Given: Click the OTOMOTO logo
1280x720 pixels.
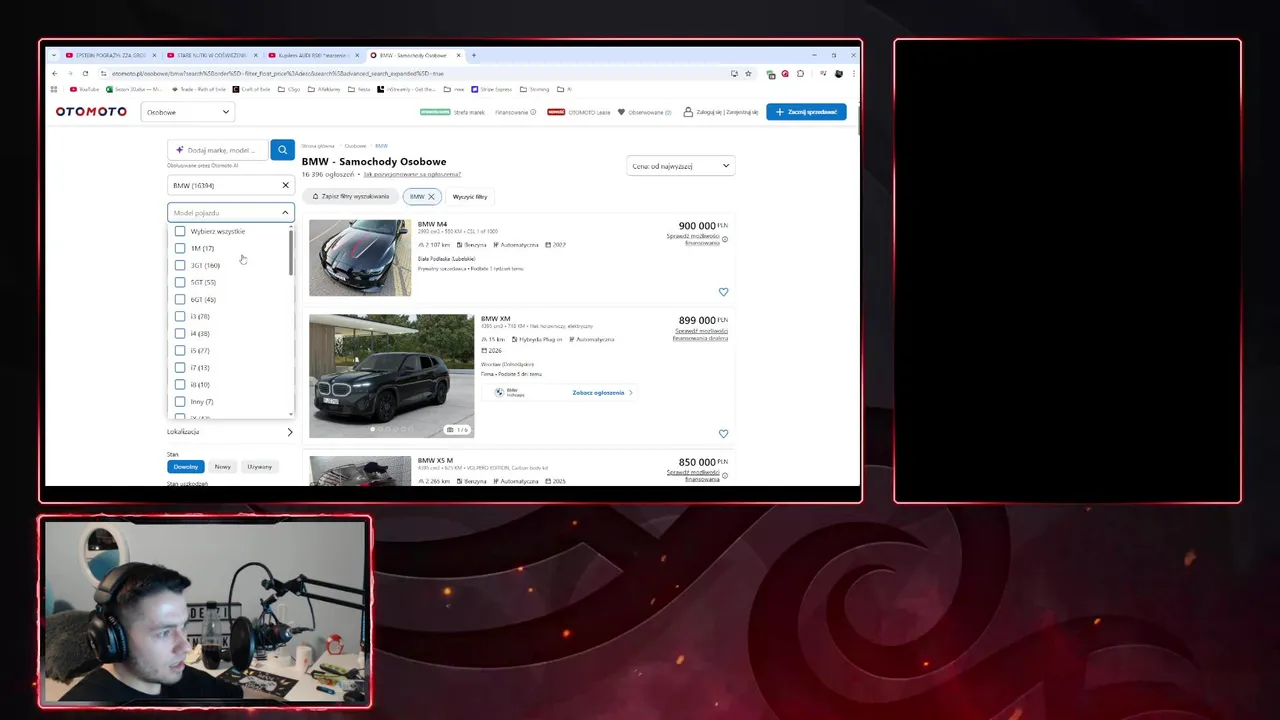Looking at the screenshot, I should [x=91, y=112].
